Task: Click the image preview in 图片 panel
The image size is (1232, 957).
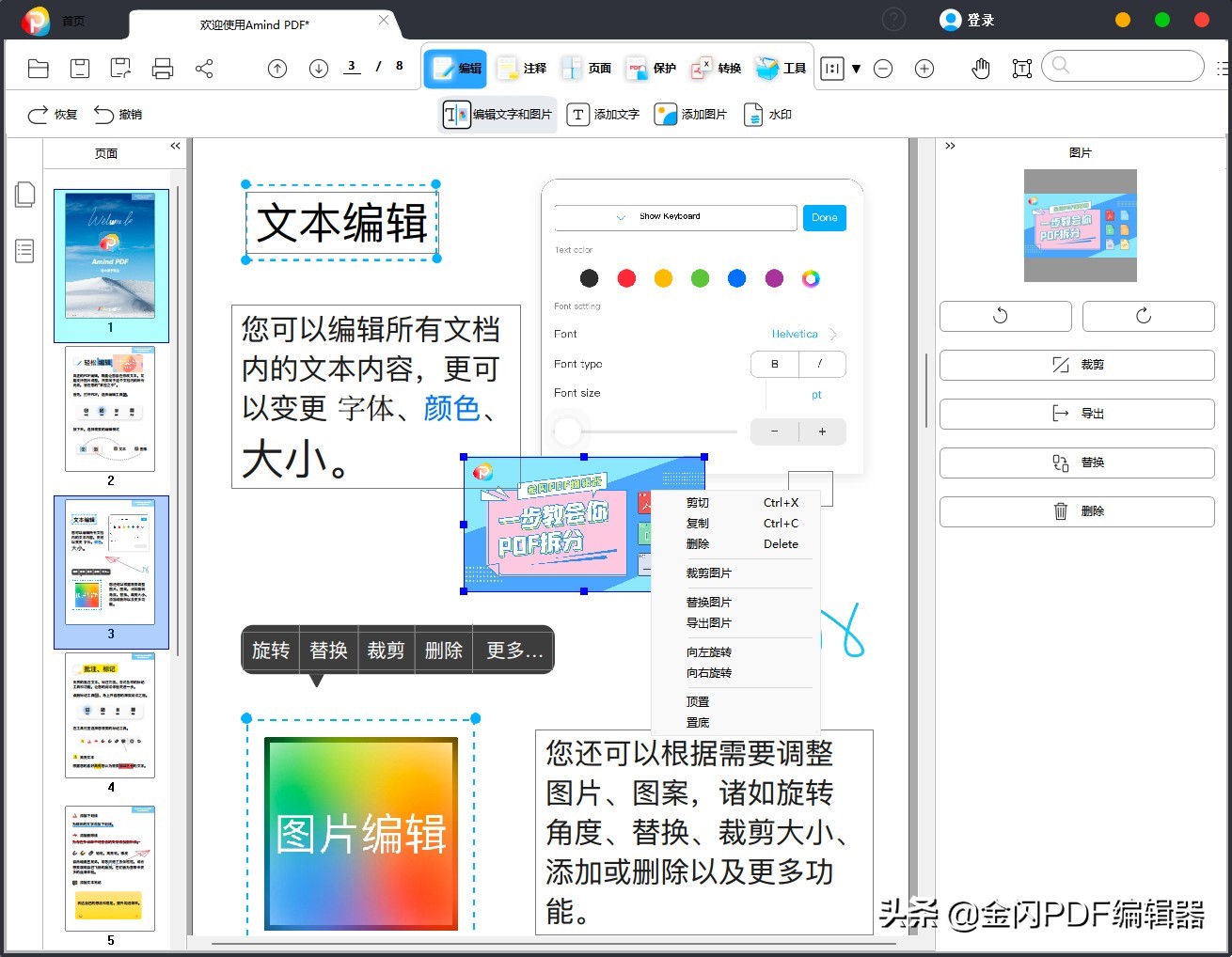Action: [1081, 226]
